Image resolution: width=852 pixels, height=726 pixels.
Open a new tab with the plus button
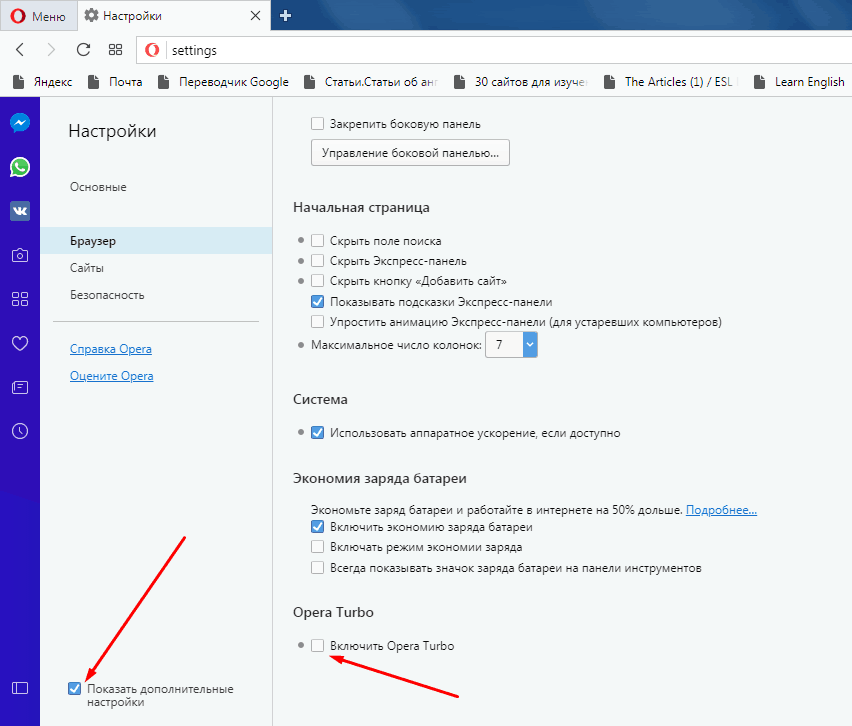click(x=285, y=16)
